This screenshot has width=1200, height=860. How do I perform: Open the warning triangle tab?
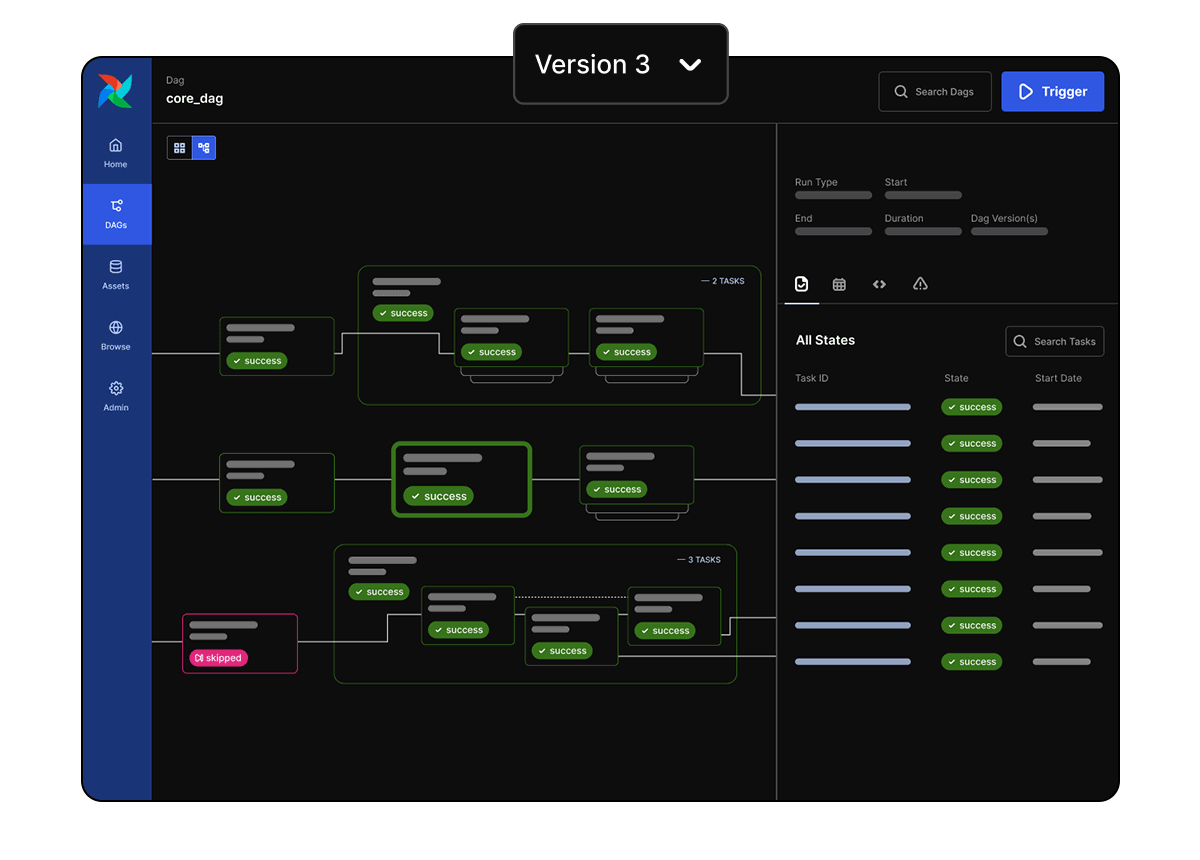tap(920, 284)
